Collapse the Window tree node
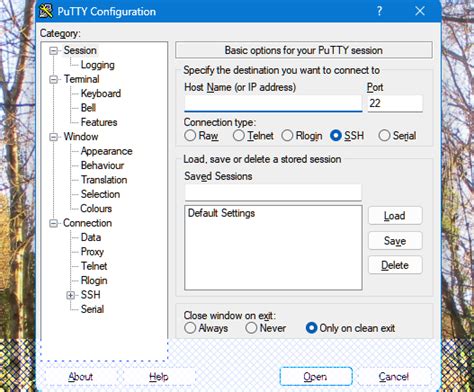This screenshot has width=474, height=392. click(53, 137)
